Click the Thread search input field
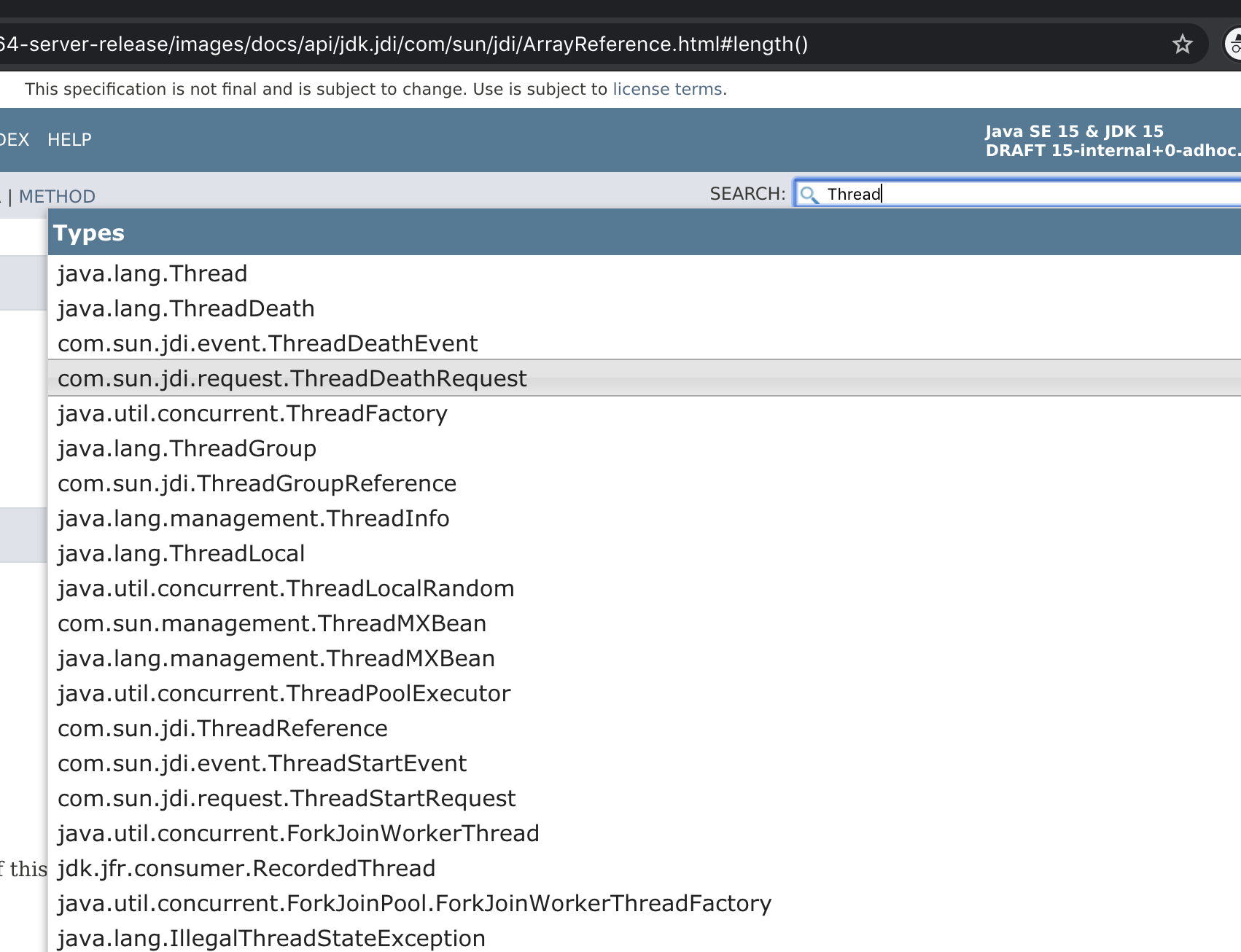The width and height of the screenshot is (1241, 952). coord(1021,194)
